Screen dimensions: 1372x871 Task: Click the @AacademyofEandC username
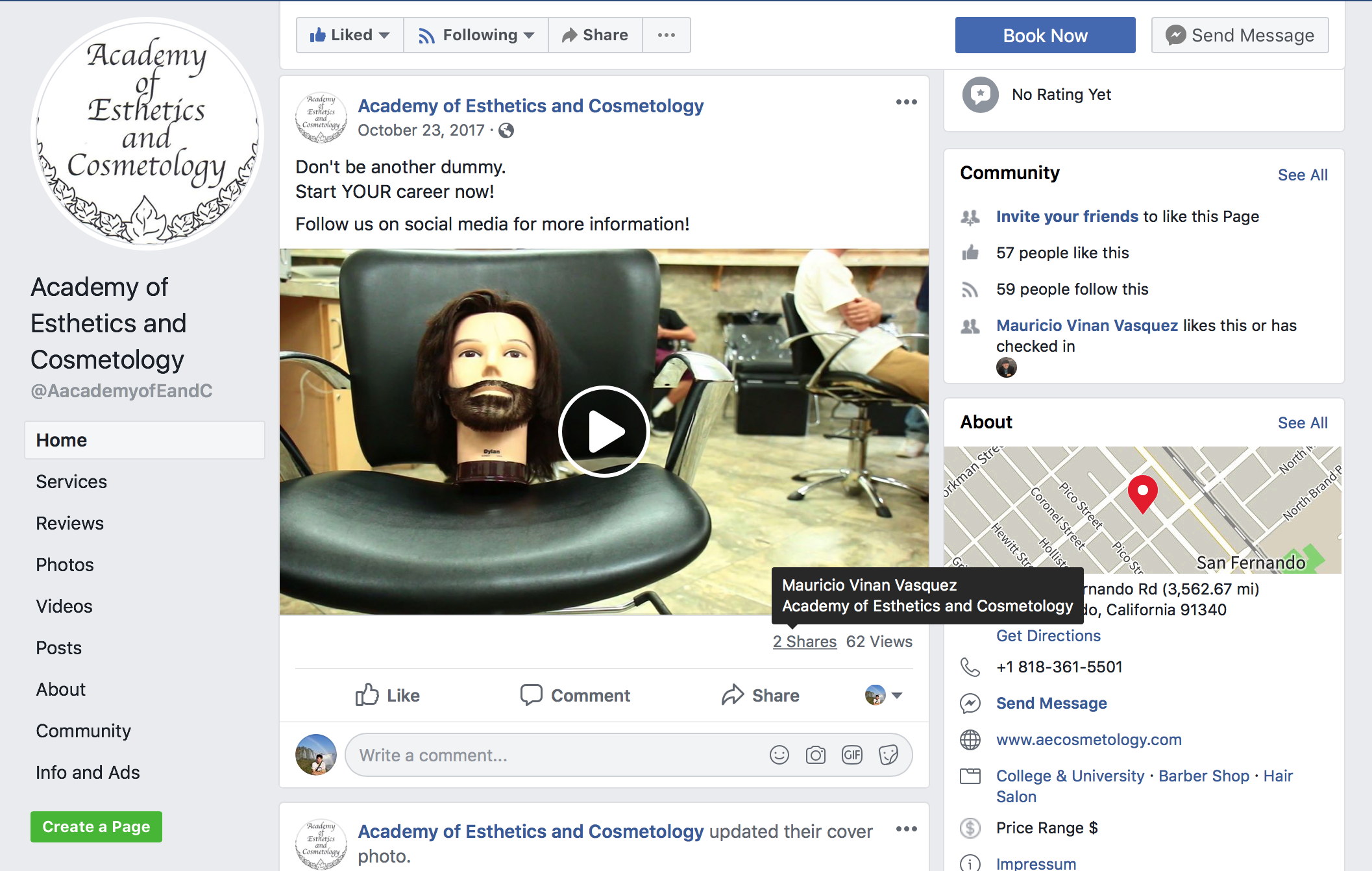pyautogui.click(x=121, y=391)
